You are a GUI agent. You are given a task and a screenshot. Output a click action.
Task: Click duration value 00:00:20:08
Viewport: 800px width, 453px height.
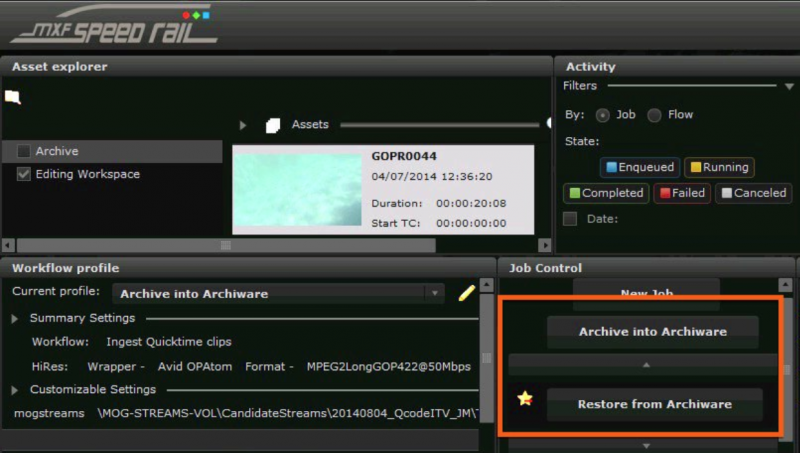471,204
